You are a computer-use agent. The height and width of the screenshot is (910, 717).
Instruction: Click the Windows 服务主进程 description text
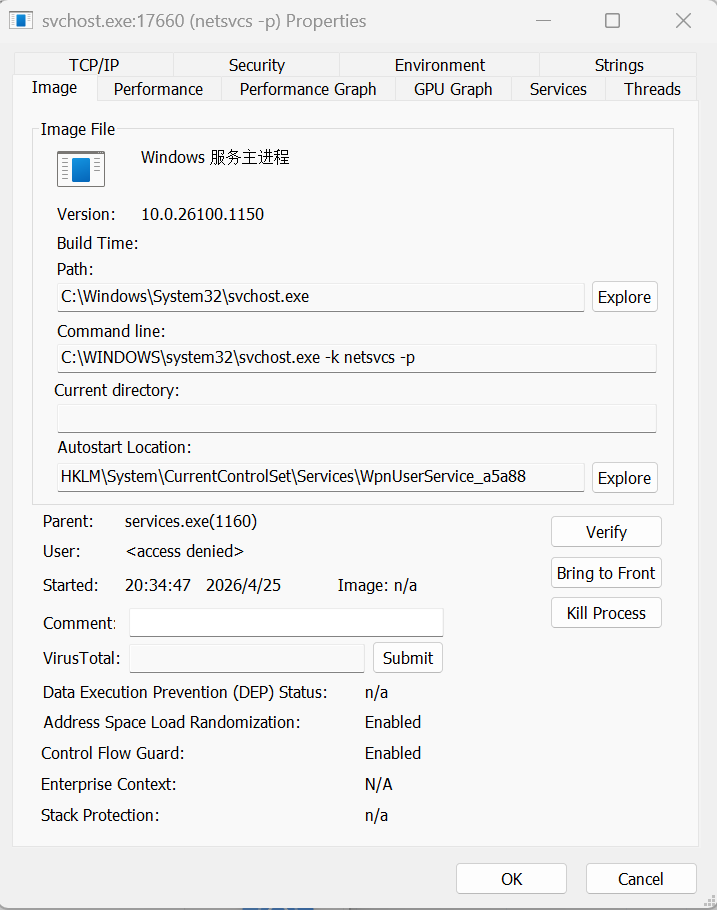215,157
